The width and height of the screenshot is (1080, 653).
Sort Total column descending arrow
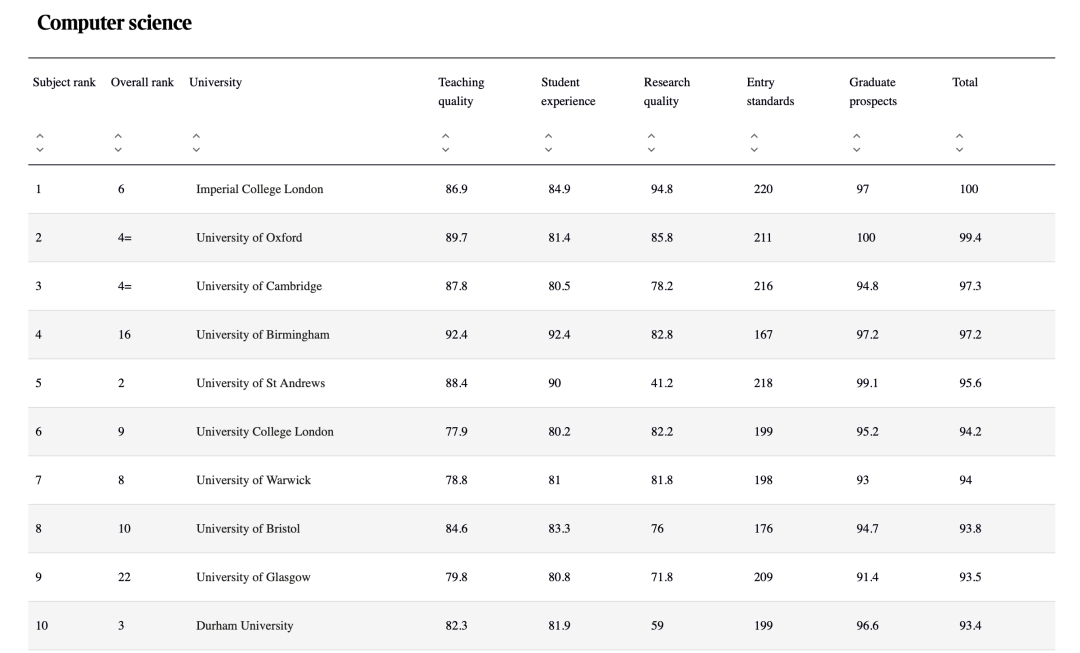959,150
